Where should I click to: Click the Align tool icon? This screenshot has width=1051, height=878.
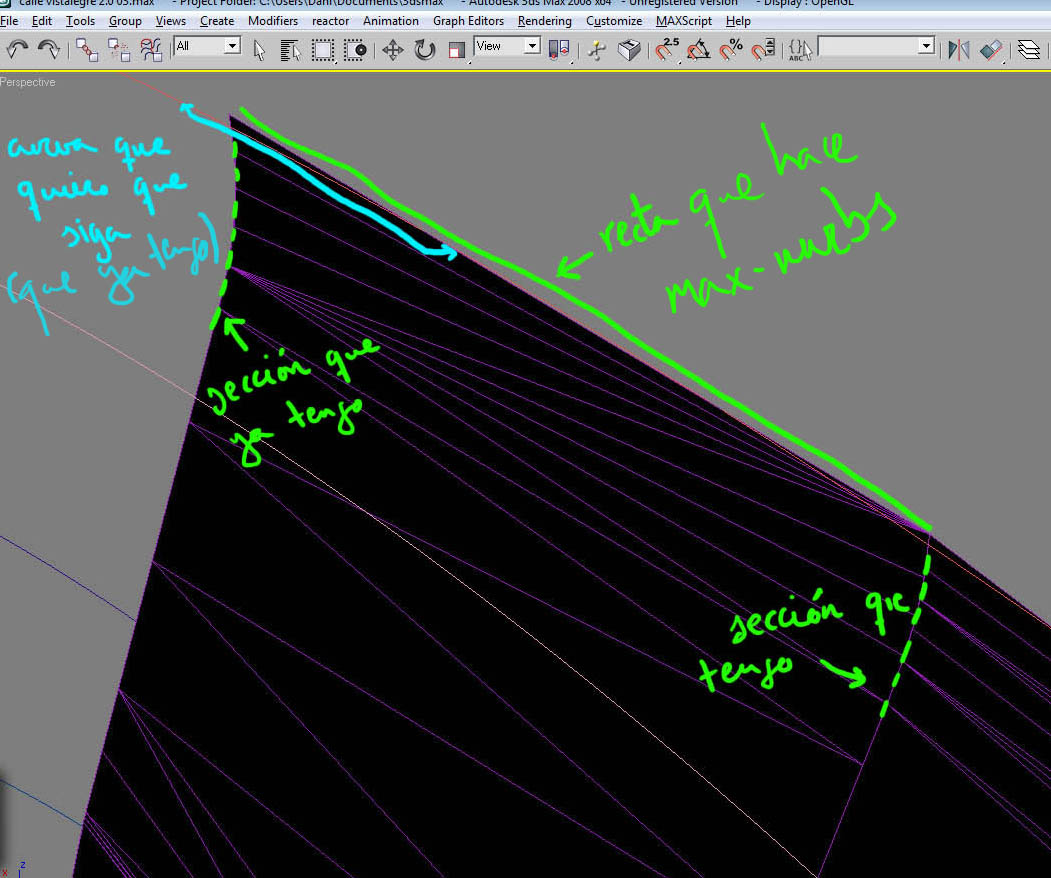click(991, 50)
